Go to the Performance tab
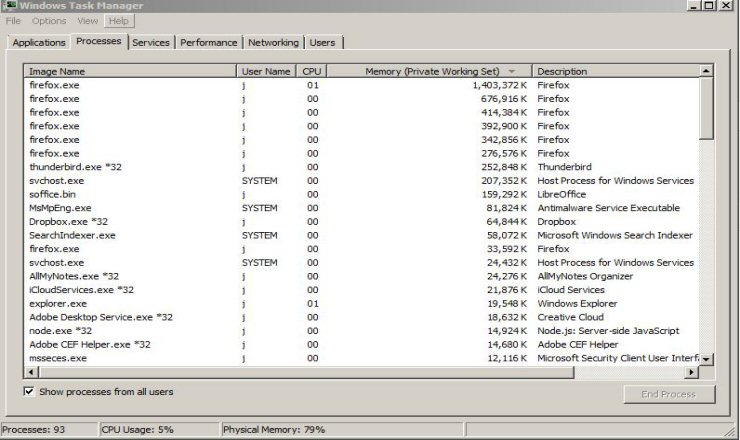740x440 pixels. 209,42
